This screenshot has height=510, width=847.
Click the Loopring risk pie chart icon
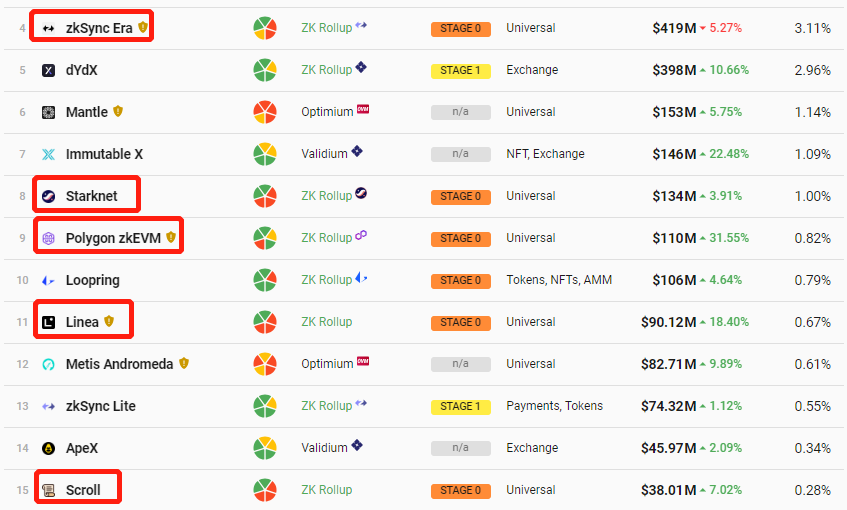pyautogui.click(x=265, y=280)
